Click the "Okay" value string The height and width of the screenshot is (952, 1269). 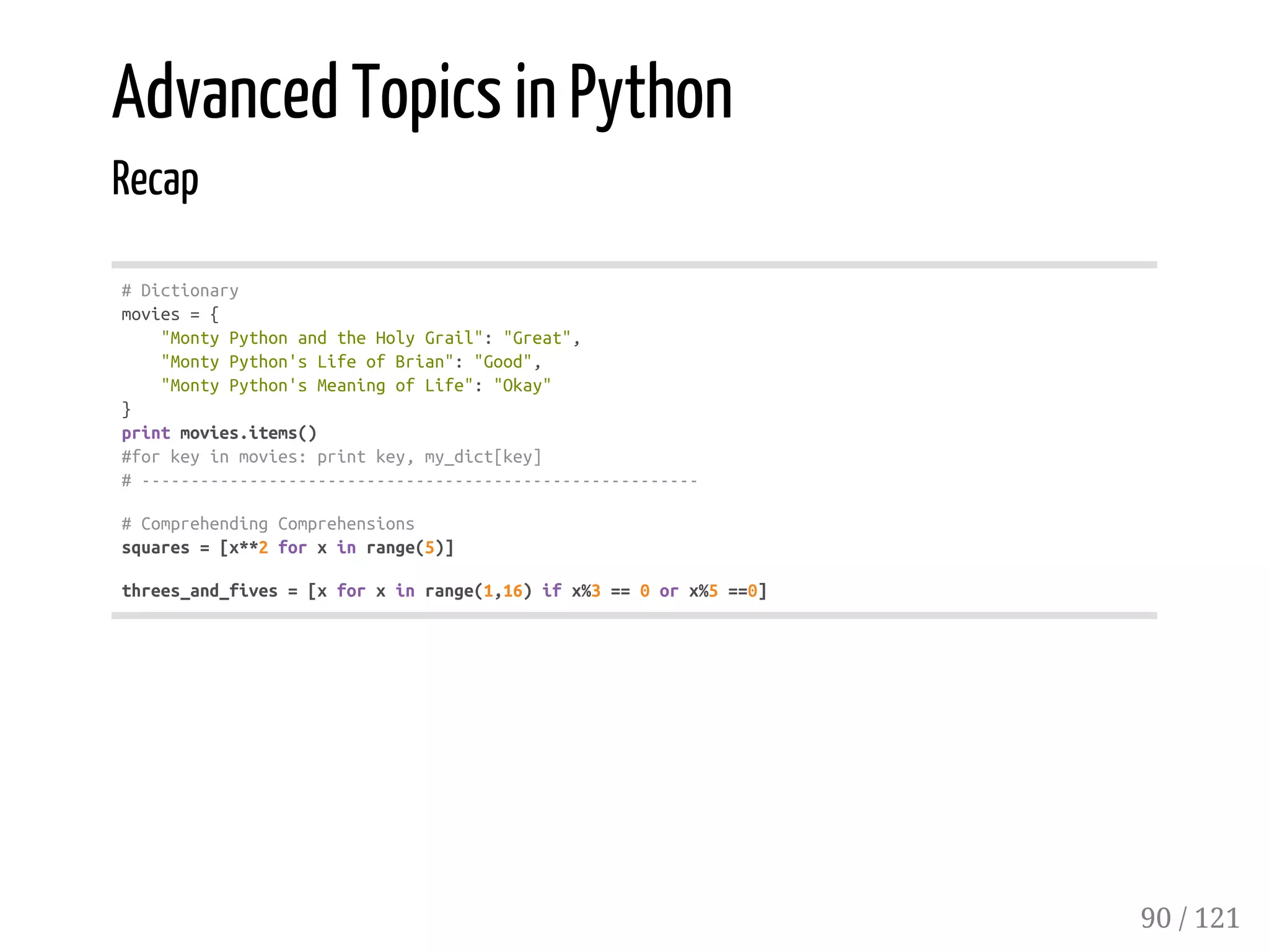522,385
